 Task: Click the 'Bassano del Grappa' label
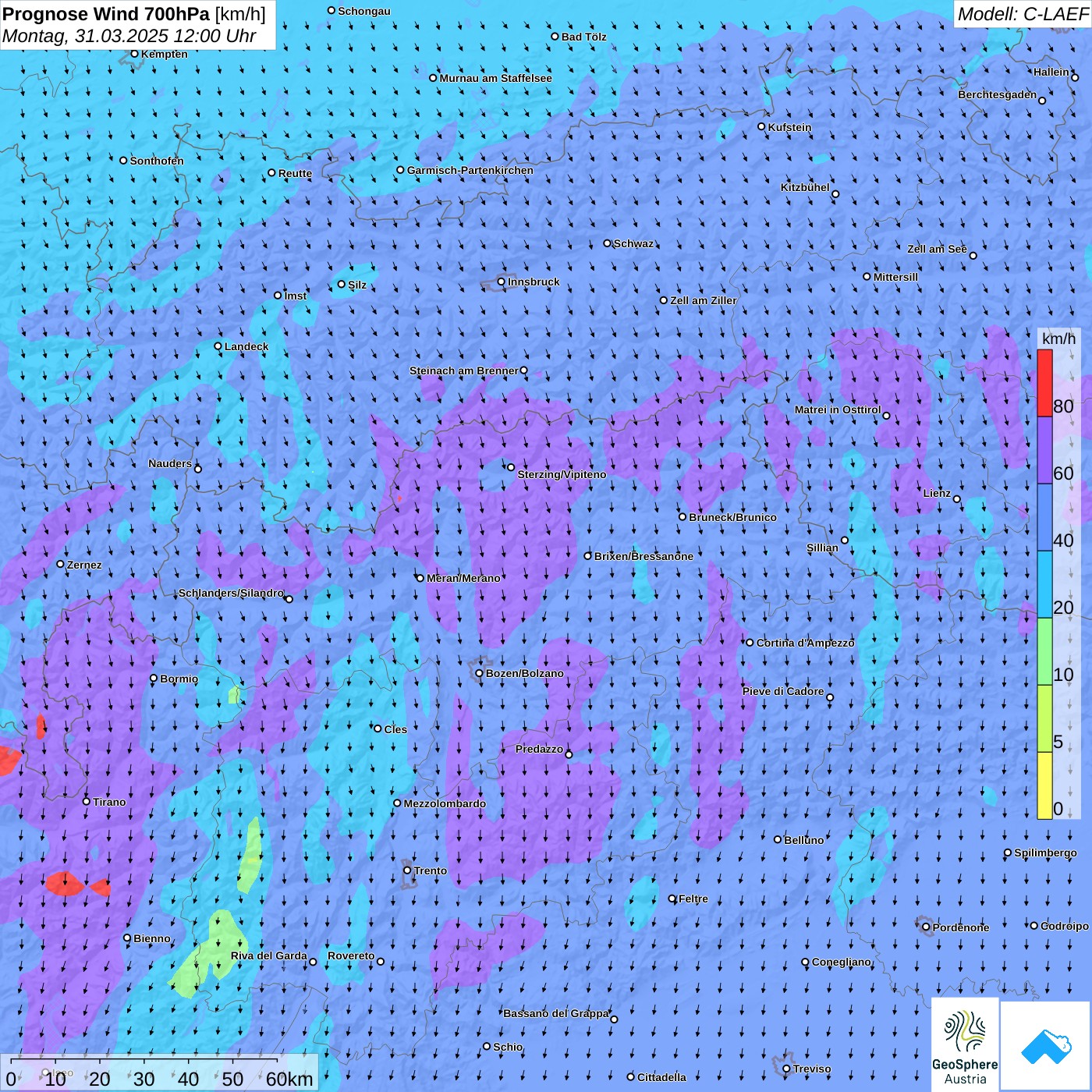[x=556, y=1013]
